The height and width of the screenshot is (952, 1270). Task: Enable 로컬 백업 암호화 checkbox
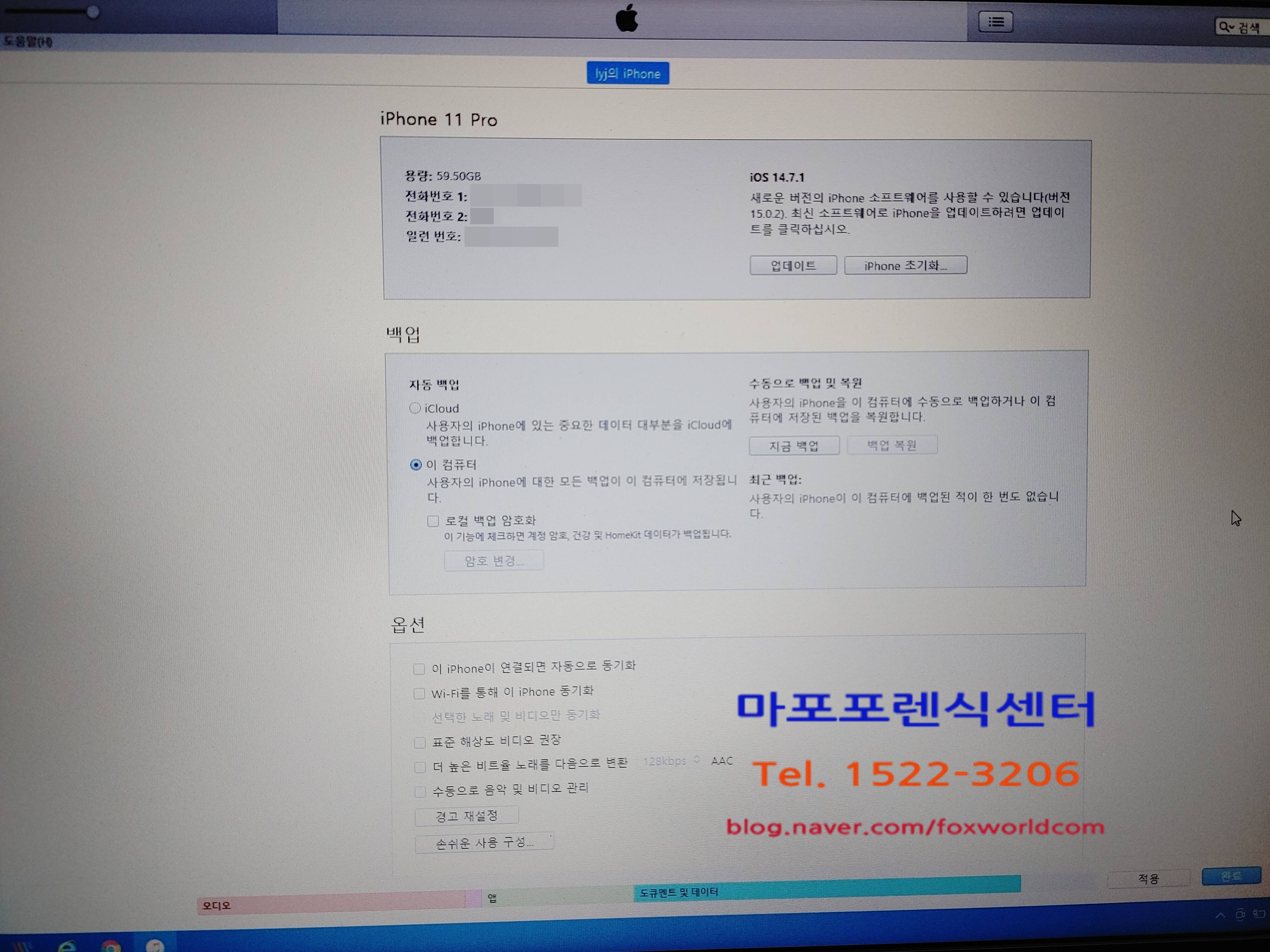click(433, 521)
